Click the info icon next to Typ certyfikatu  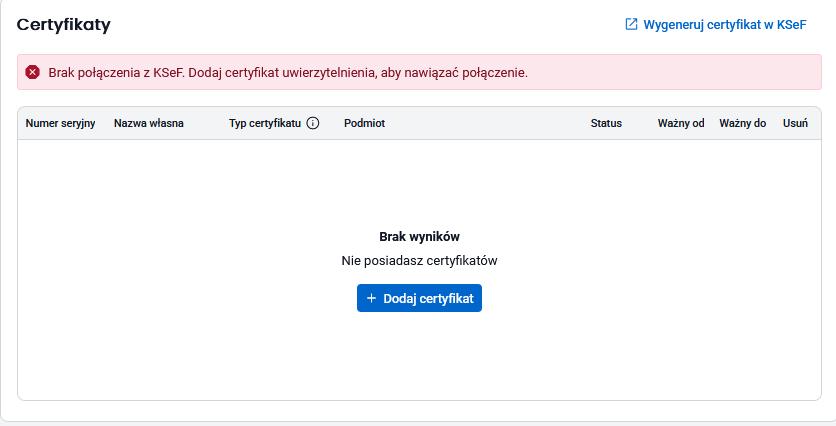click(313, 123)
